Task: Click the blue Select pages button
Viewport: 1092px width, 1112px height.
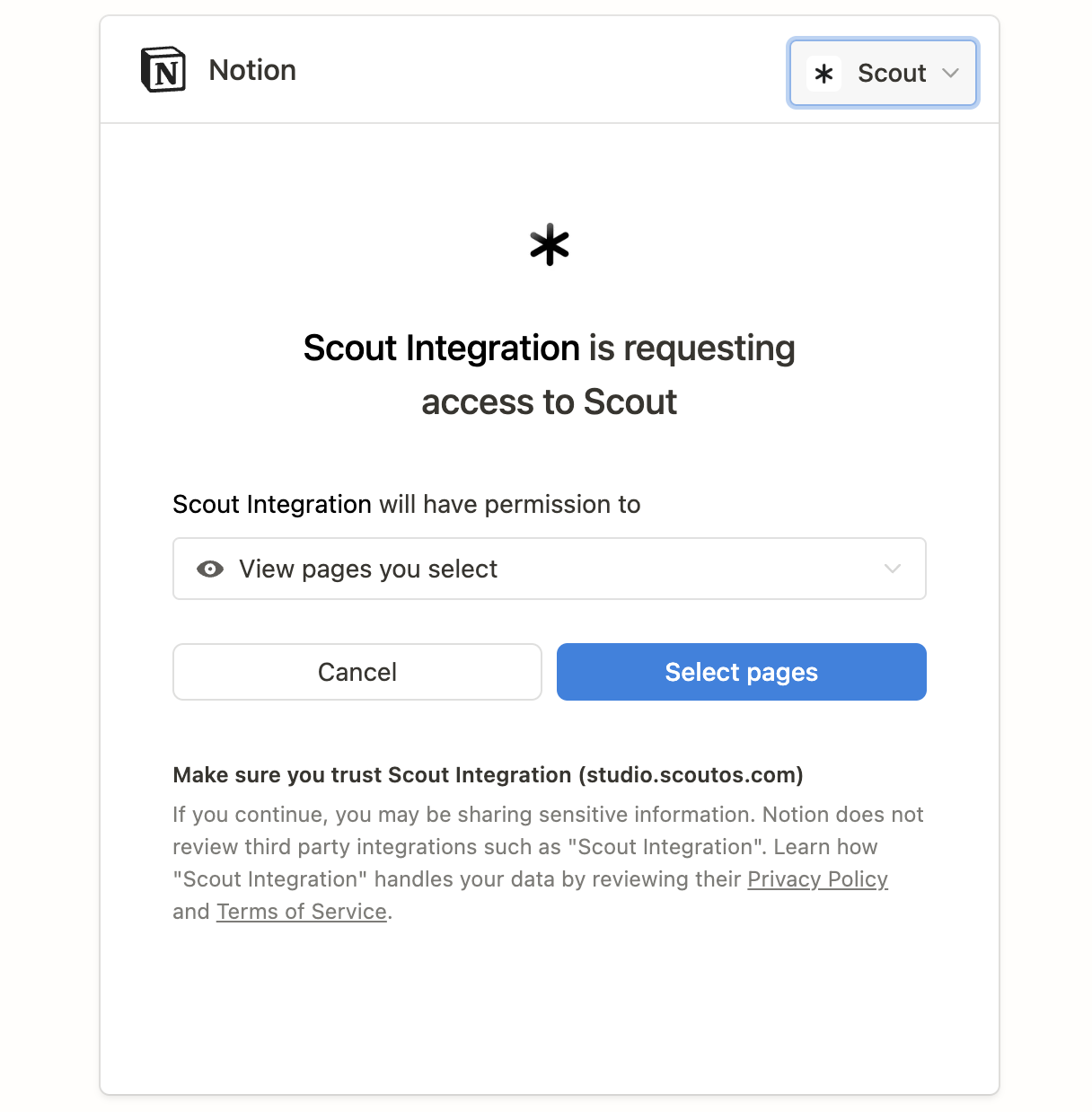Action: tap(741, 672)
